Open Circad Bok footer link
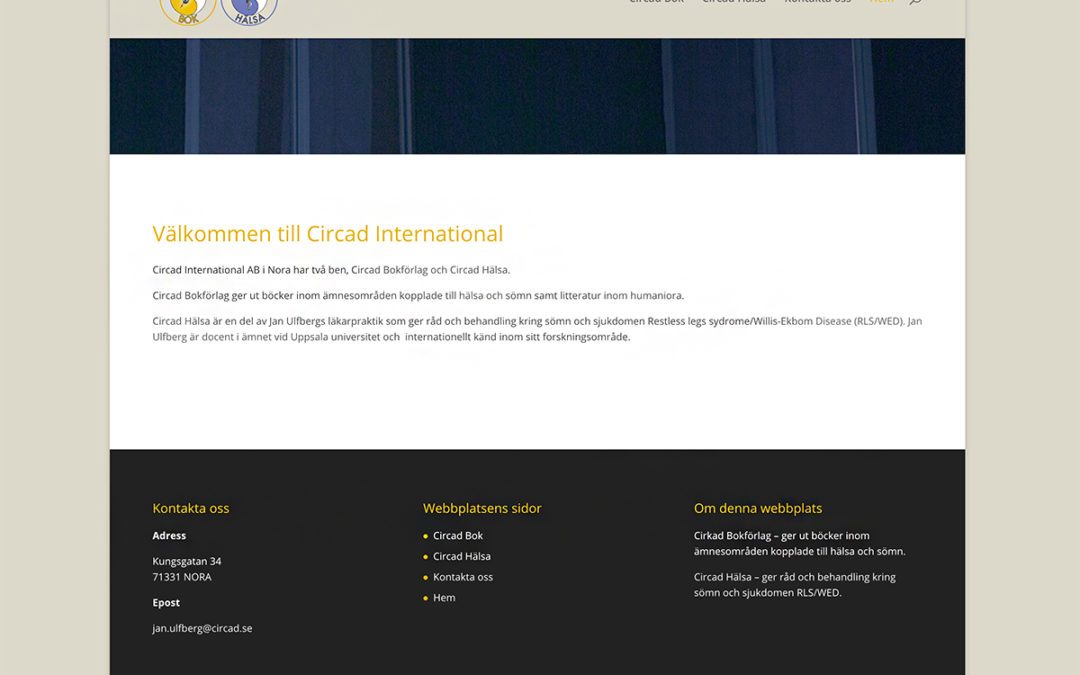1080x675 pixels. coord(457,535)
